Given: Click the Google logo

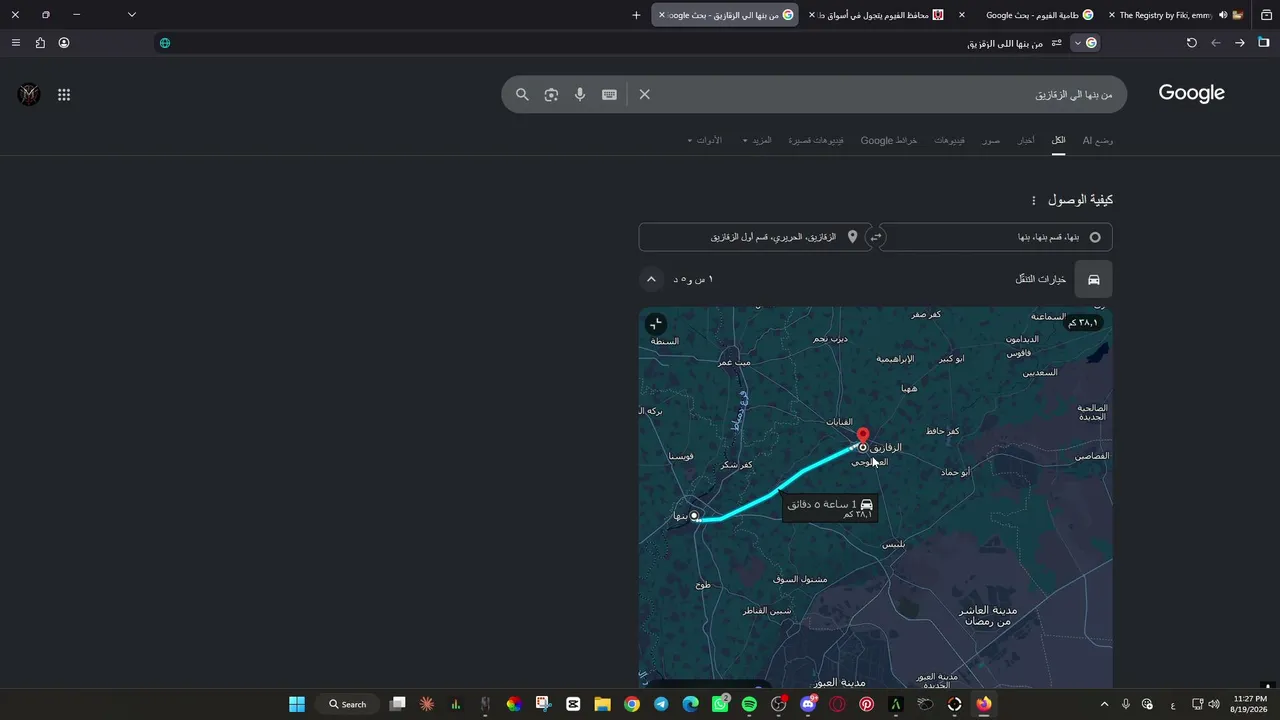Looking at the screenshot, I should (1191, 93).
